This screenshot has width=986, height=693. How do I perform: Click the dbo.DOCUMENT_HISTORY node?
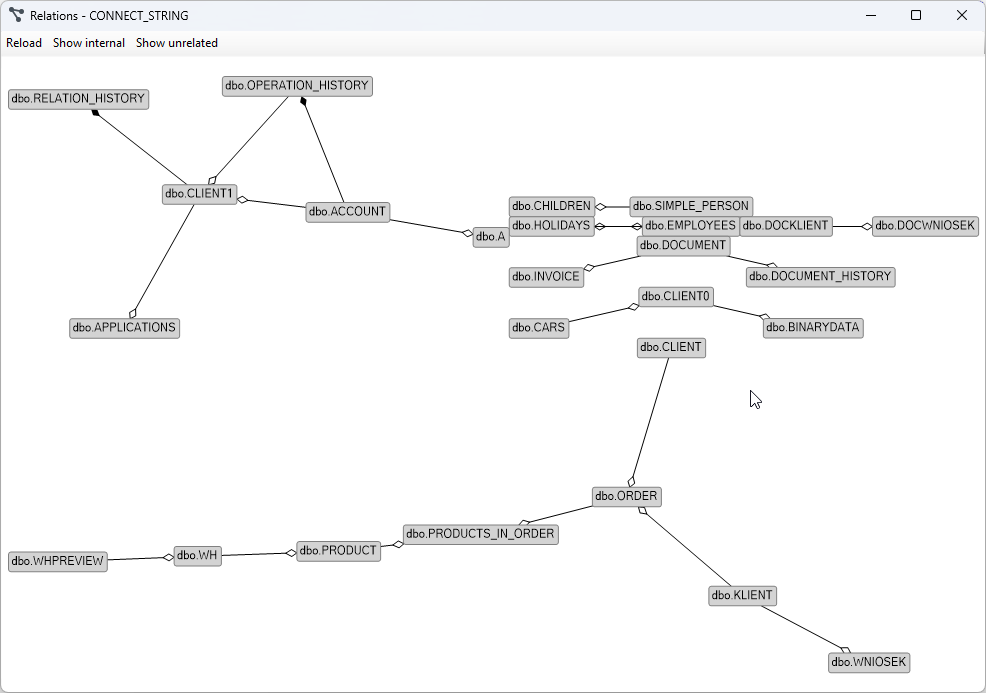click(x=820, y=277)
